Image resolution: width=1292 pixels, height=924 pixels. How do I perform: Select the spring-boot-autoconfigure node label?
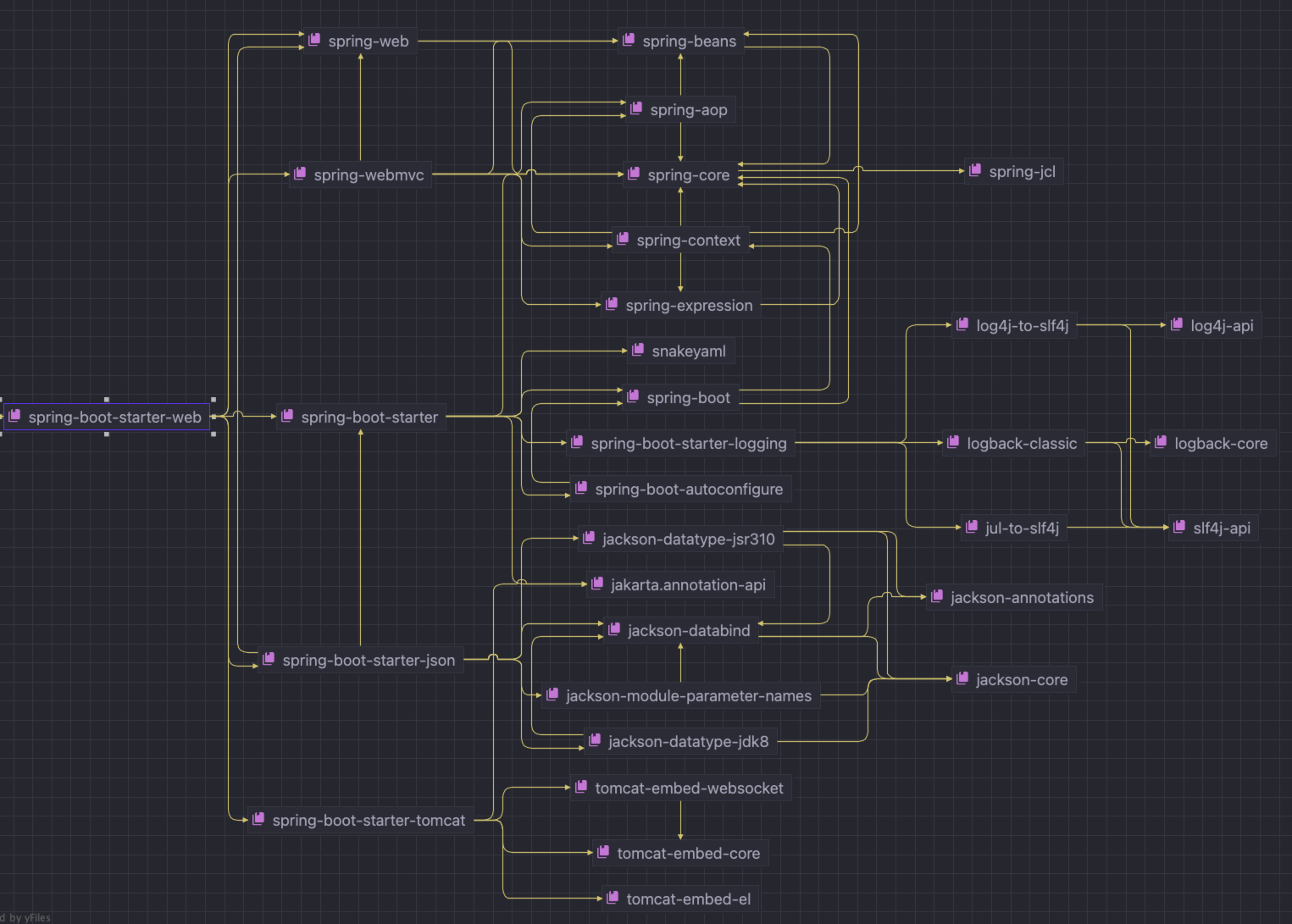click(689, 490)
